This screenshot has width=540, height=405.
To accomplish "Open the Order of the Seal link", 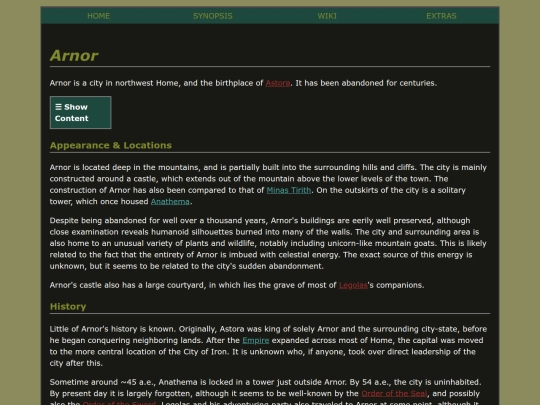I will click(x=394, y=393).
